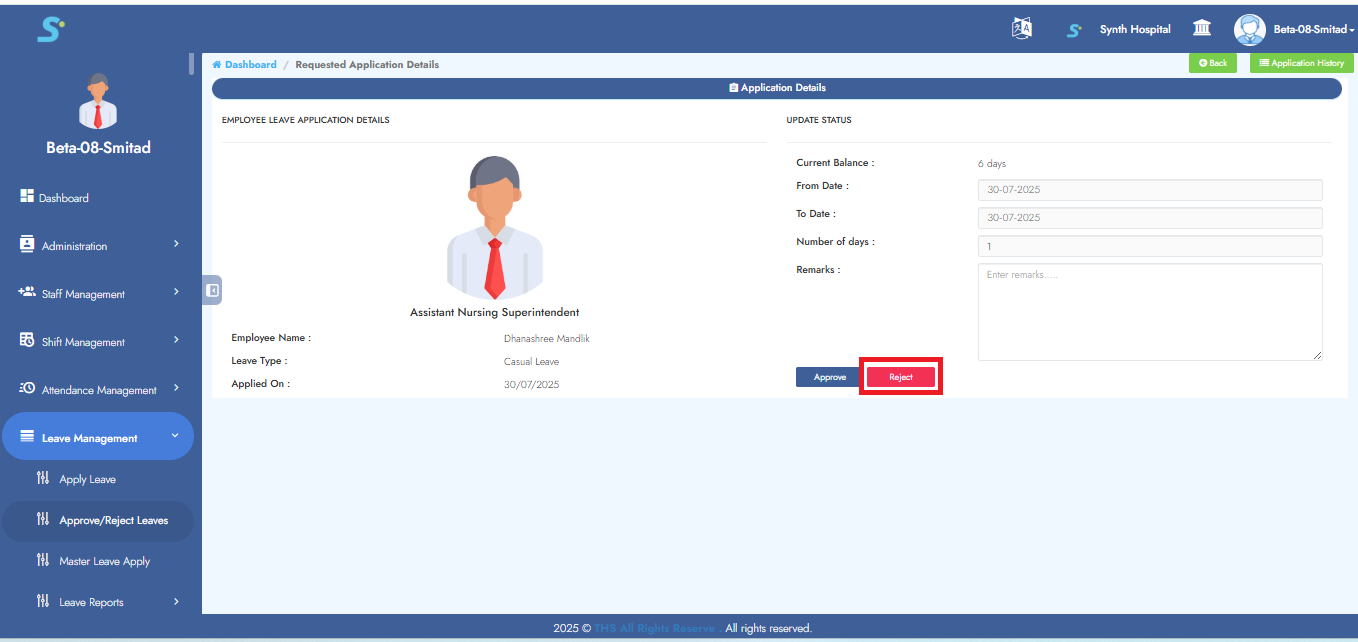This screenshot has height=642, width=1358.
Task: Click into the Remarks text area
Action: point(1149,312)
